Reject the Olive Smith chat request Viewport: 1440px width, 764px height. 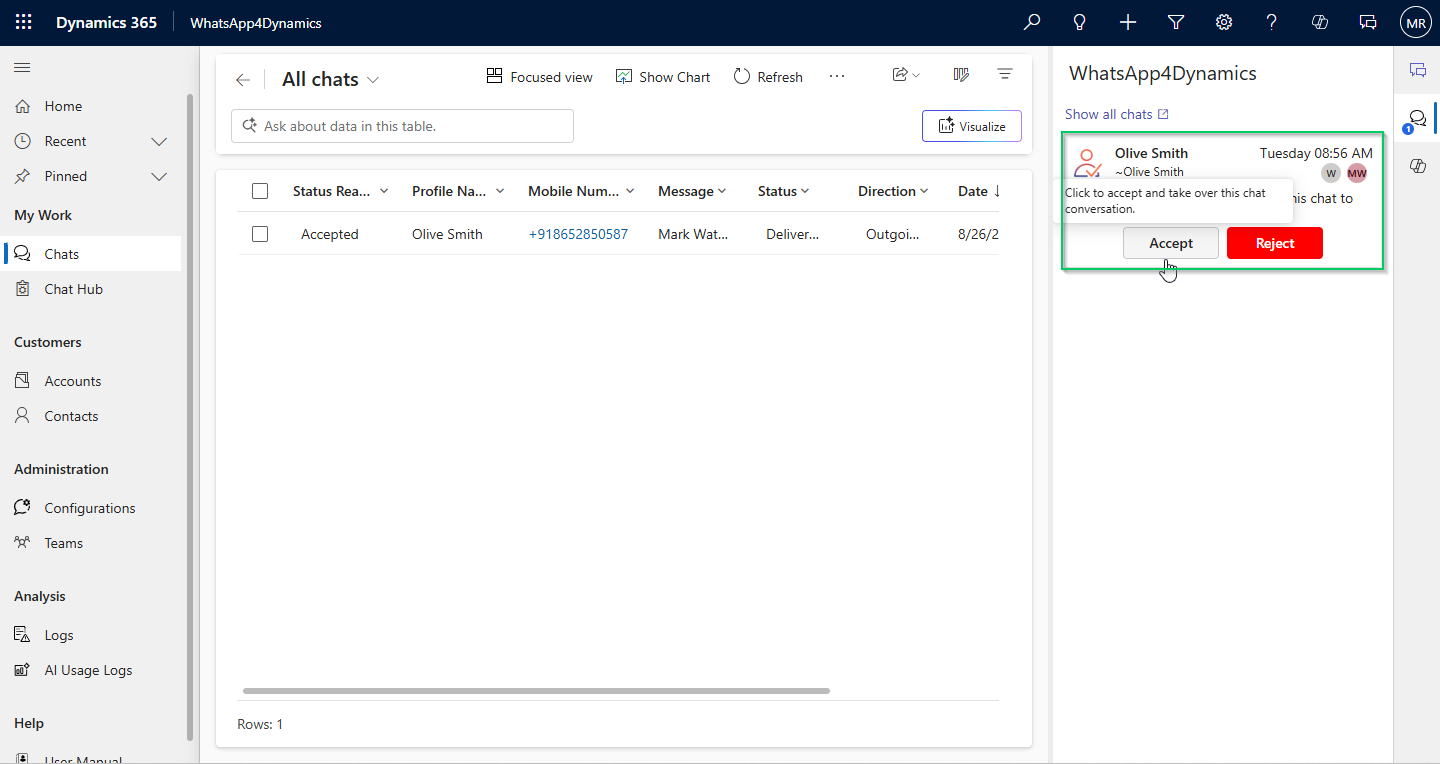point(1274,243)
